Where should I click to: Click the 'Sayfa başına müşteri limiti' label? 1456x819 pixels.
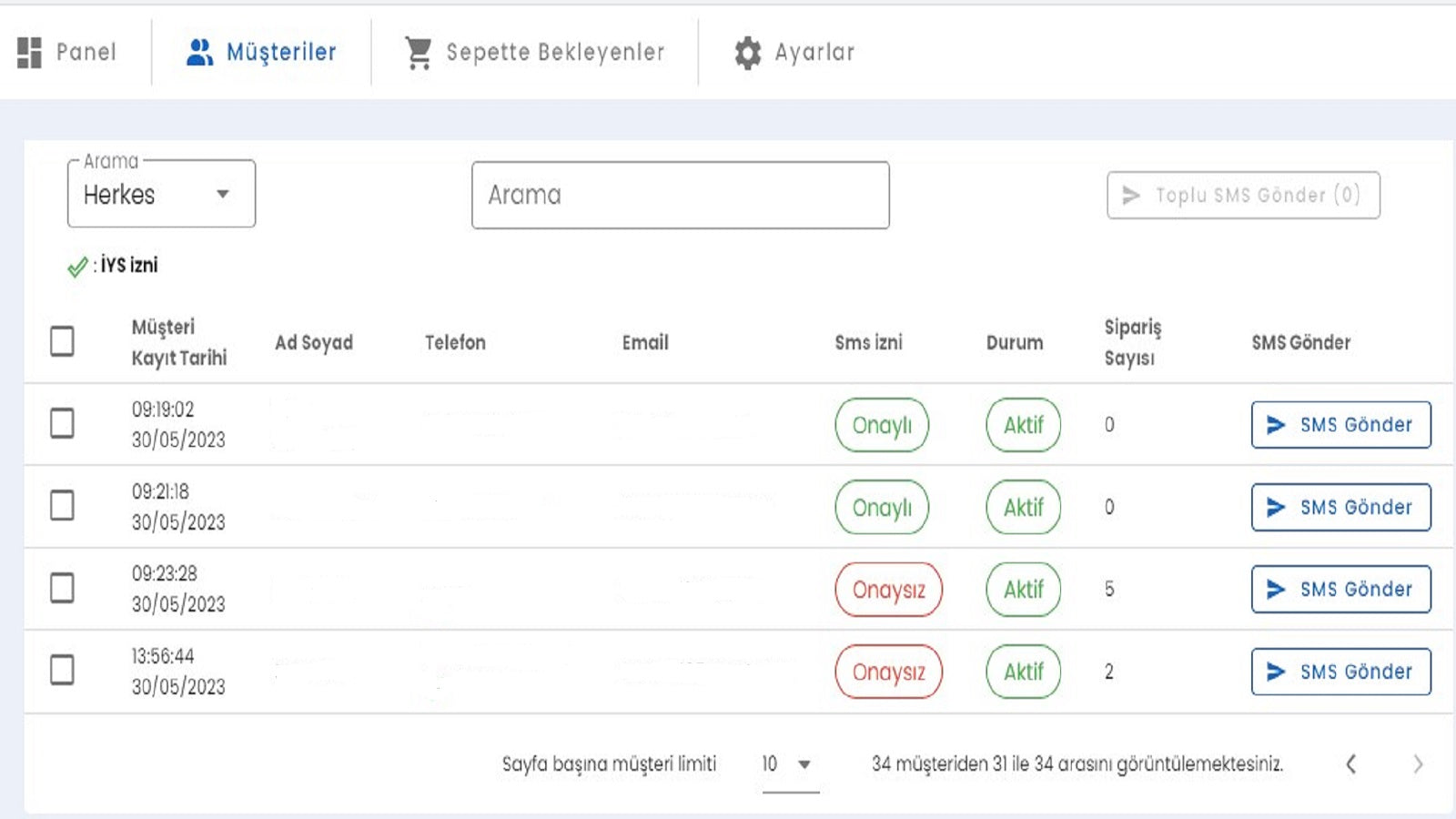609,763
